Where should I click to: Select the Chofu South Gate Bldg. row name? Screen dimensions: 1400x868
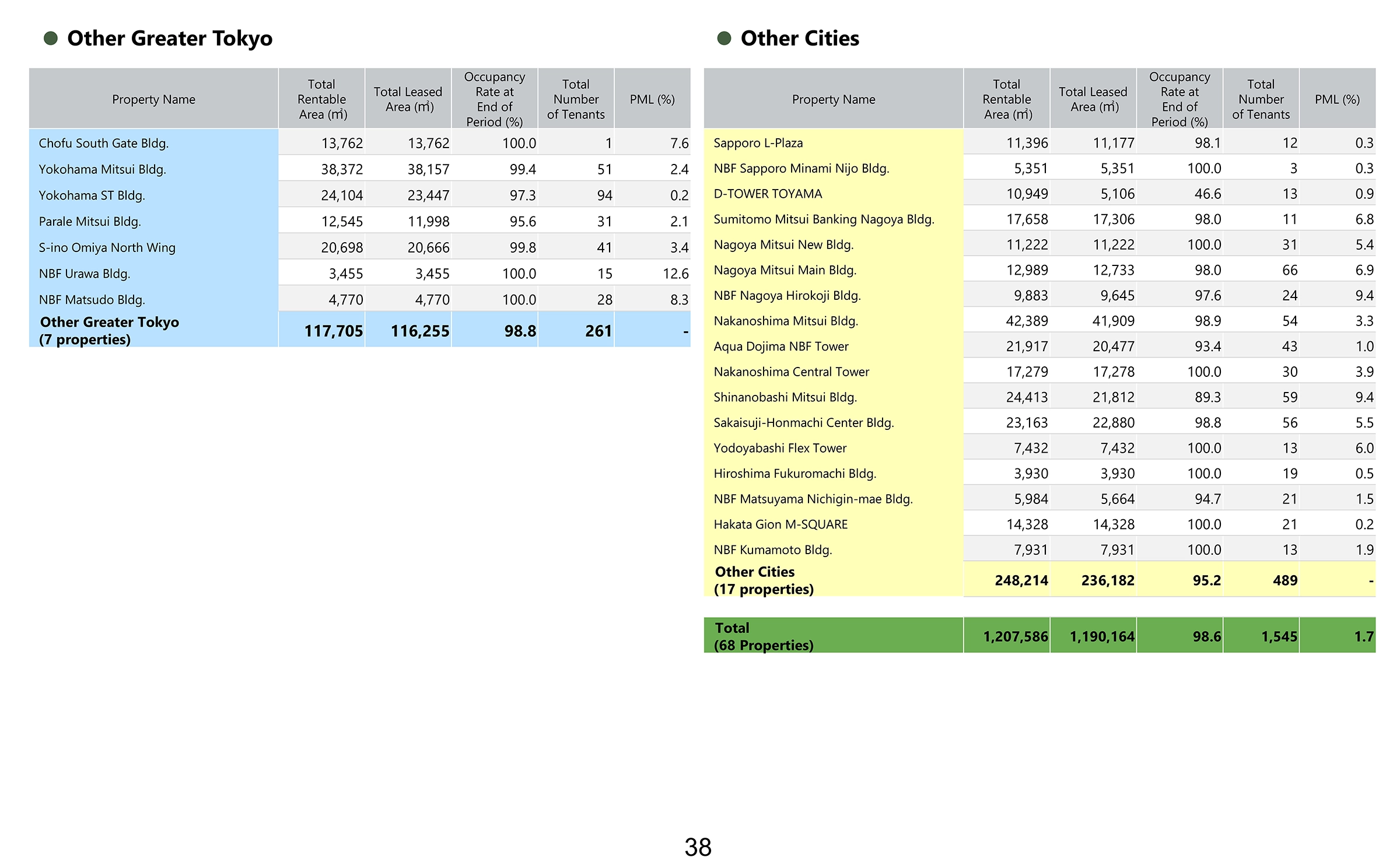103,143
